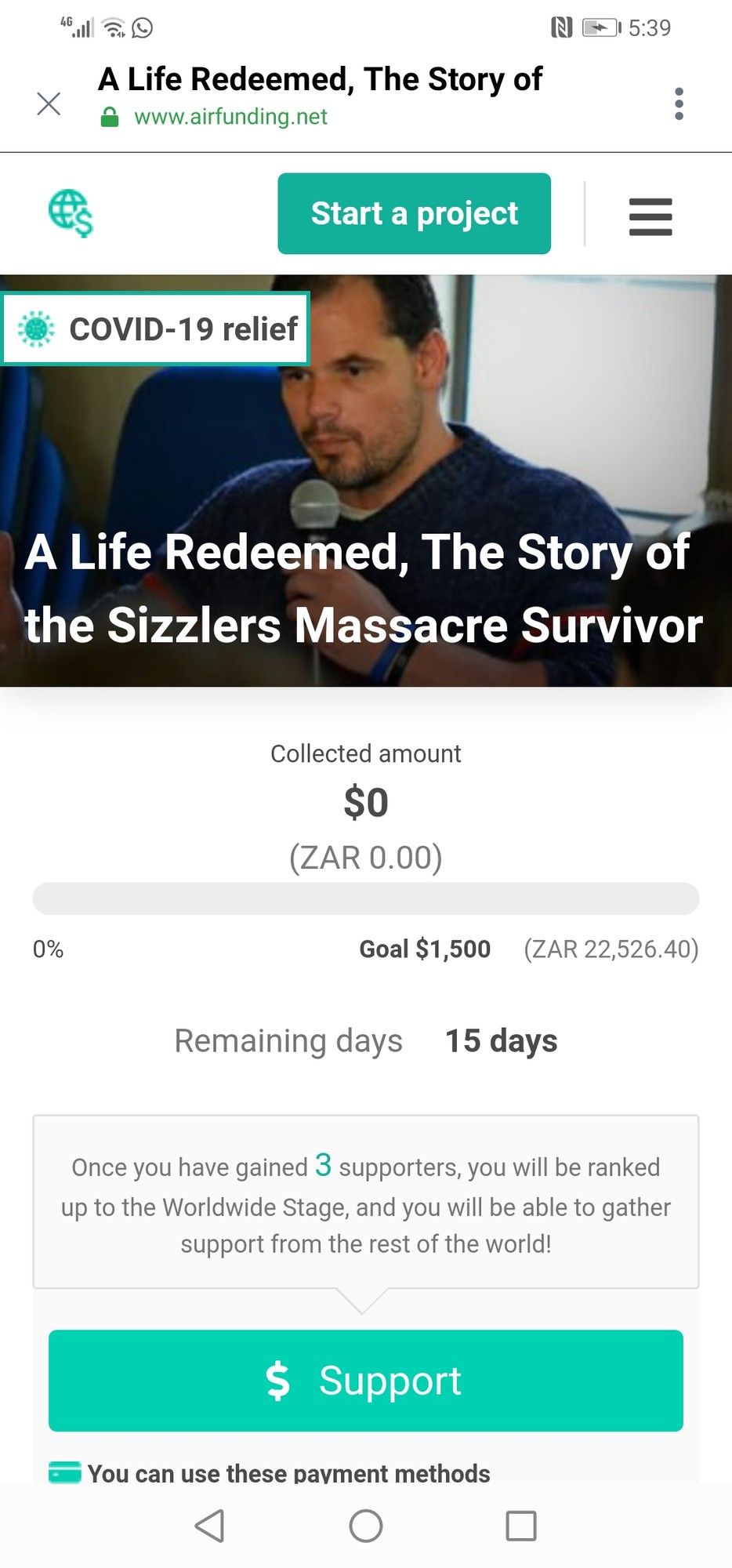732x1568 pixels.
Task: Tap the WhatsApp notification status icon
Action: 143,28
